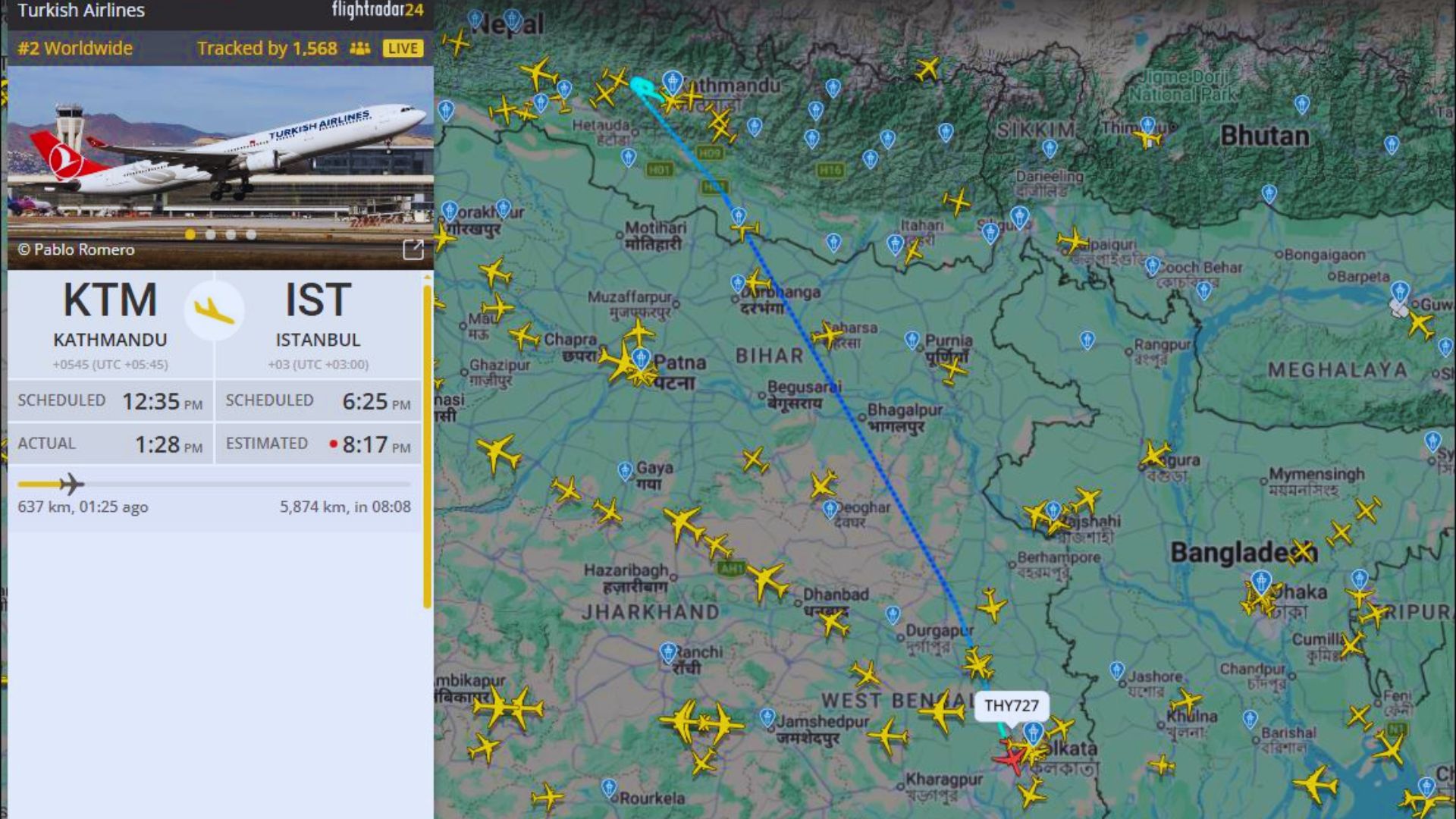Click the descending plane icon between KTM and IST
The height and width of the screenshot is (819, 1456).
tap(215, 311)
